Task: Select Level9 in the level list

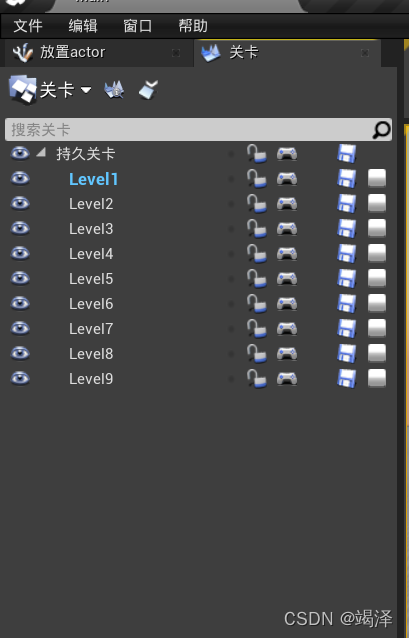Action: [91, 379]
